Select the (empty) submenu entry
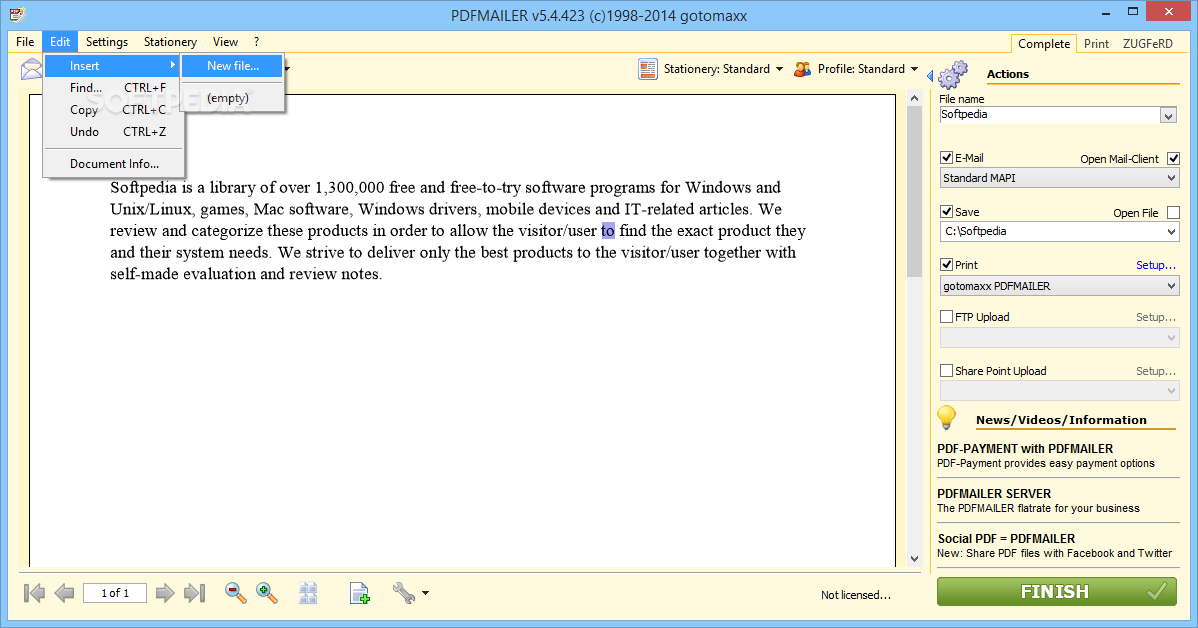Screen dimensions: 1198x628 point(233,98)
